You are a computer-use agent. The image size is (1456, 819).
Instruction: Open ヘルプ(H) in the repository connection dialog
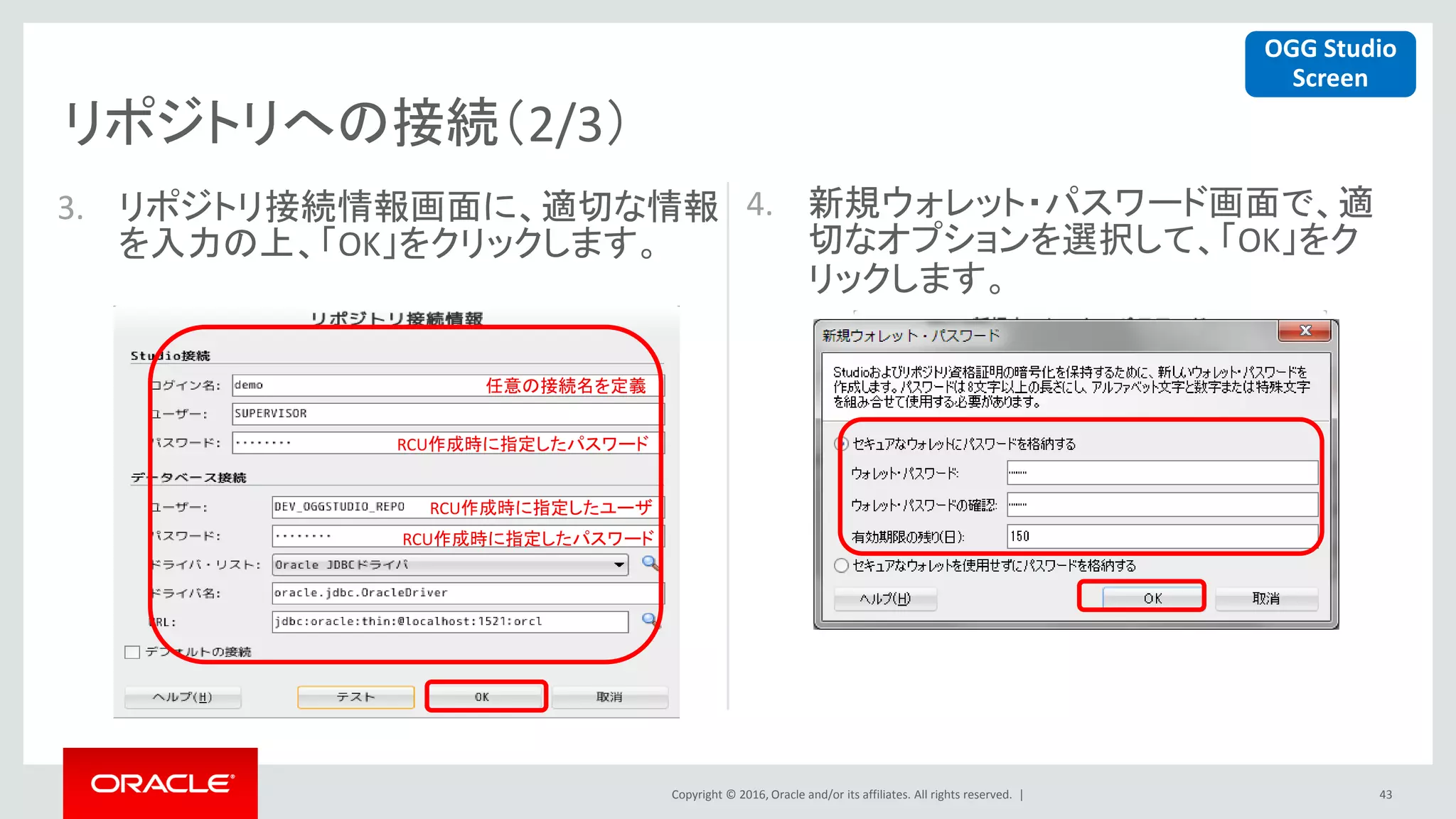click(183, 697)
